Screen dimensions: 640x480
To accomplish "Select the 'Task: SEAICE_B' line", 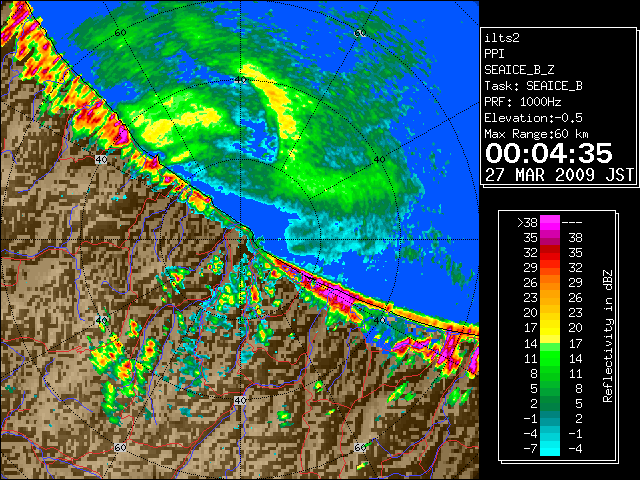I will tap(533, 86).
